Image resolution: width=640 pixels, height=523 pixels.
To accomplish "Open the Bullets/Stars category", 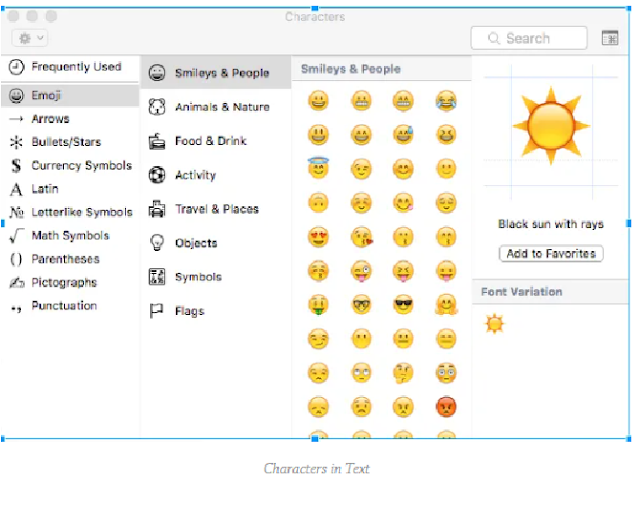I will tap(70, 142).
